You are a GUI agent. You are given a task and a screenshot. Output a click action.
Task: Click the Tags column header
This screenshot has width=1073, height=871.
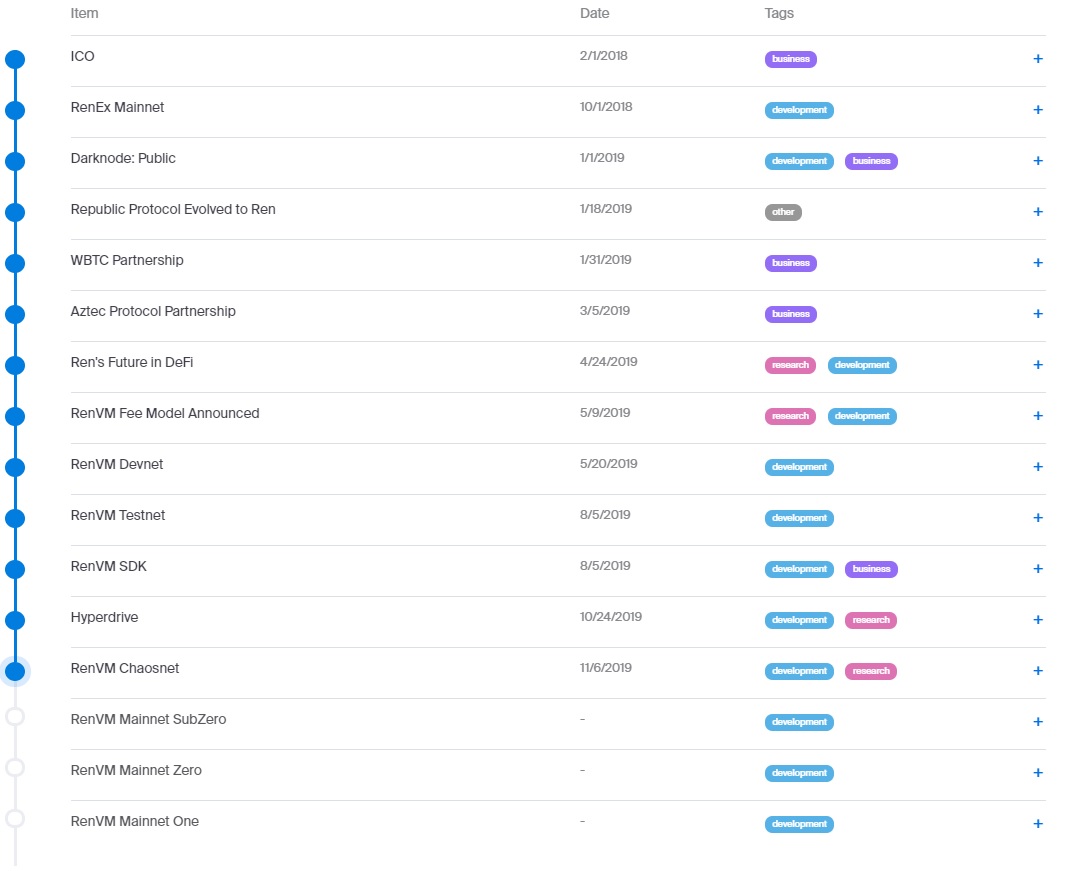click(779, 14)
